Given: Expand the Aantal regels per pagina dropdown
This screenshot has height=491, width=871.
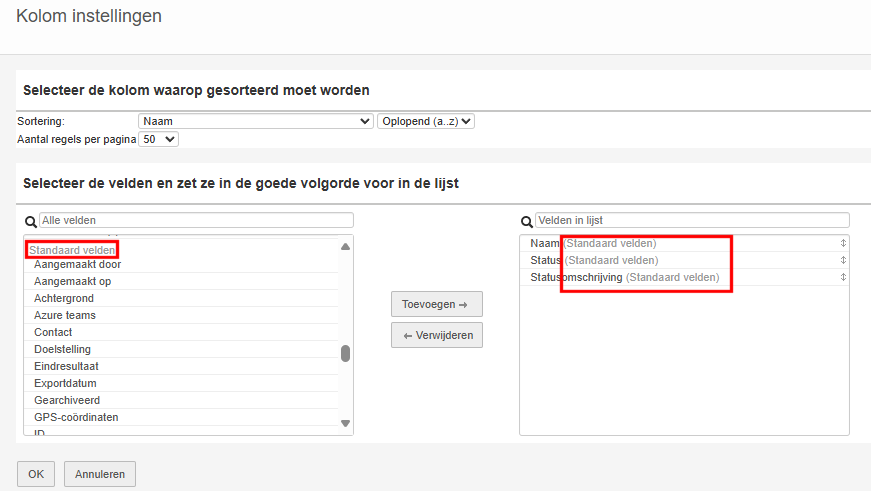Looking at the screenshot, I should click(158, 139).
